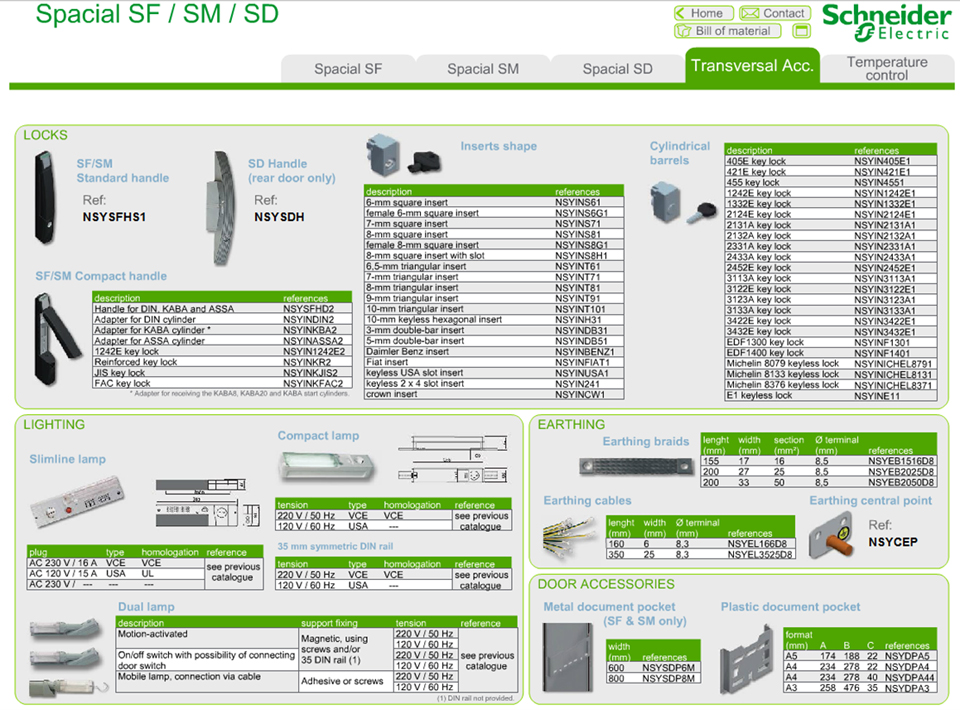Click the Daimler Benz insert row
960x710 pixels.
pos(494,351)
